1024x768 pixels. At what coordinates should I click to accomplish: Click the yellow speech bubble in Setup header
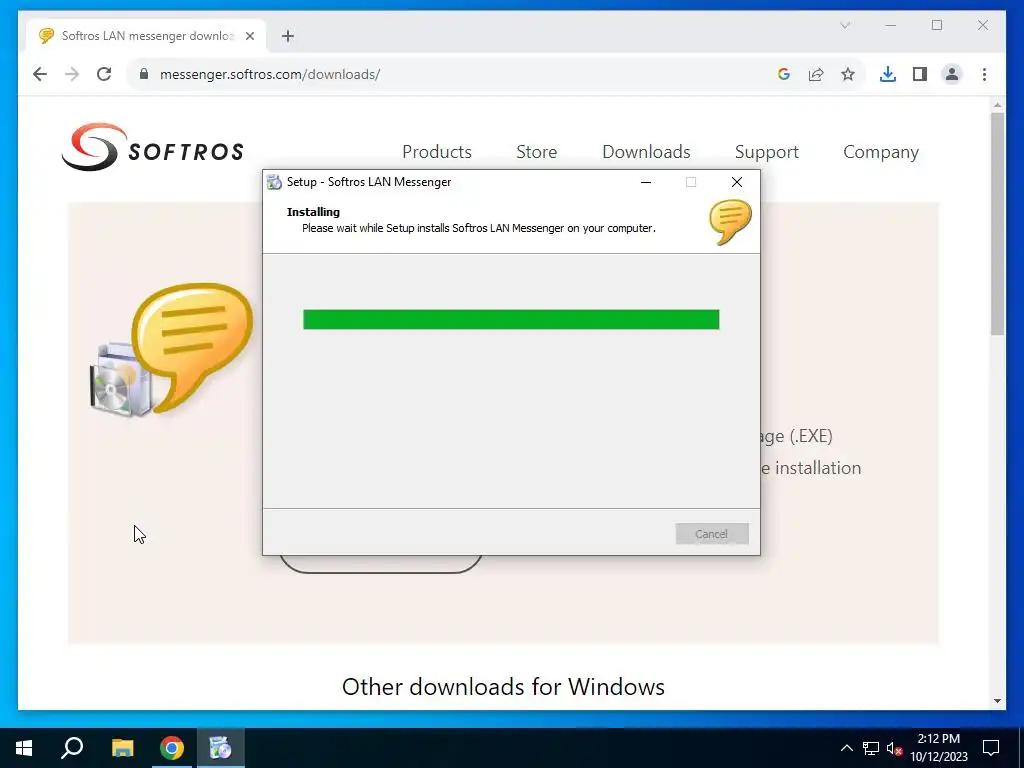(x=730, y=222)
